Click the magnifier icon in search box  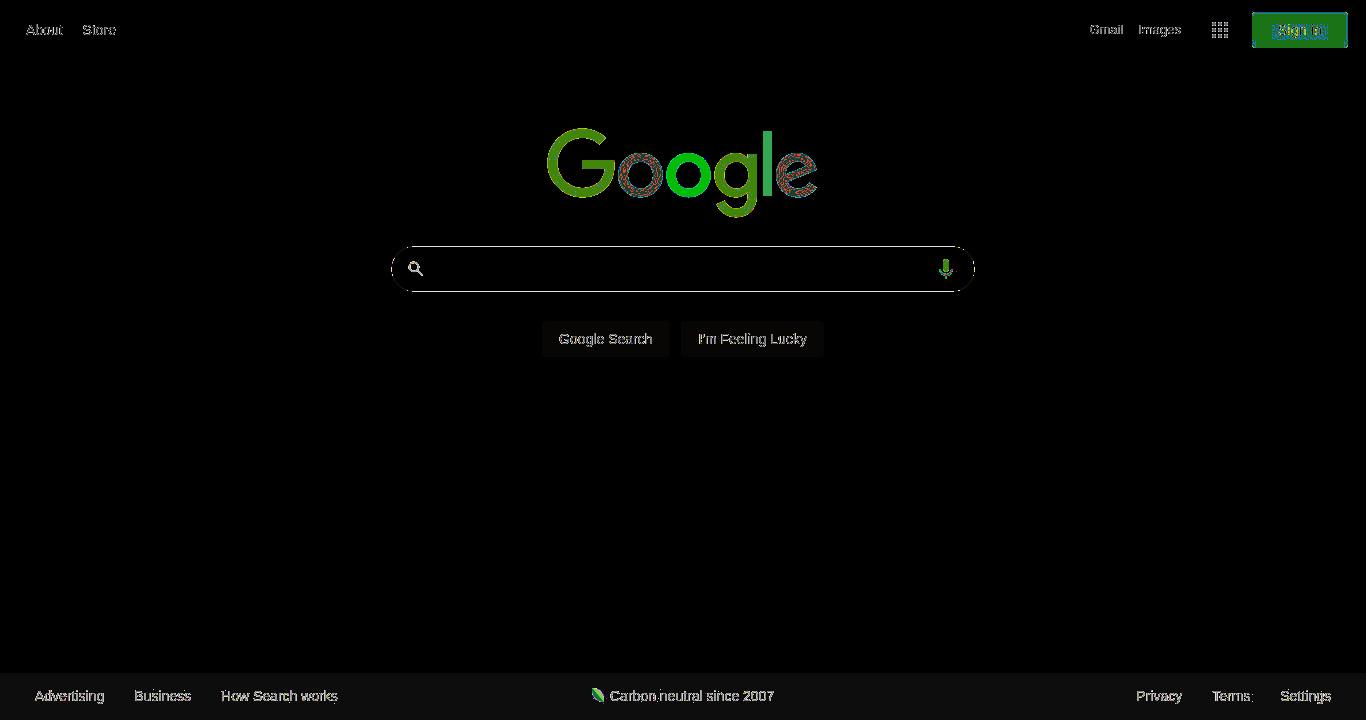coord(416,268)
